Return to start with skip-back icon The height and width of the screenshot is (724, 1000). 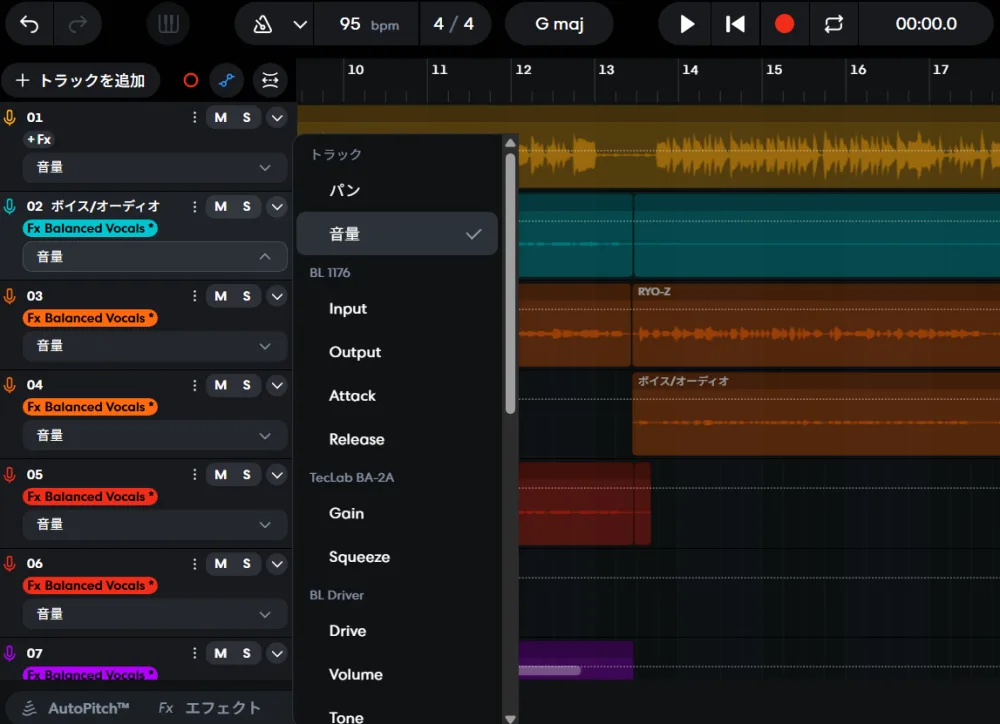735,24
